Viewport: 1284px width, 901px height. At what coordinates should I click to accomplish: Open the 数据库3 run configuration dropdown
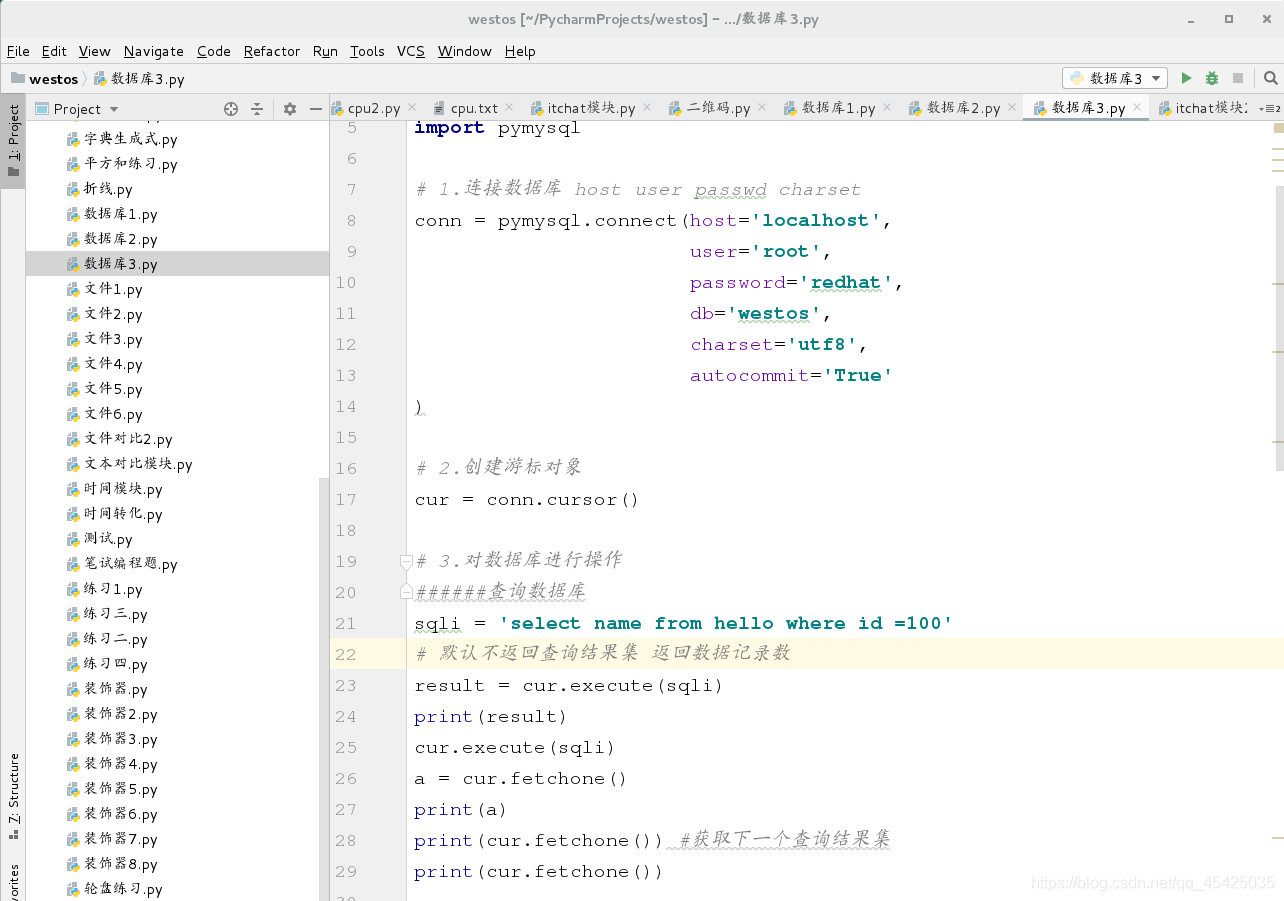tap(1115, 78)
